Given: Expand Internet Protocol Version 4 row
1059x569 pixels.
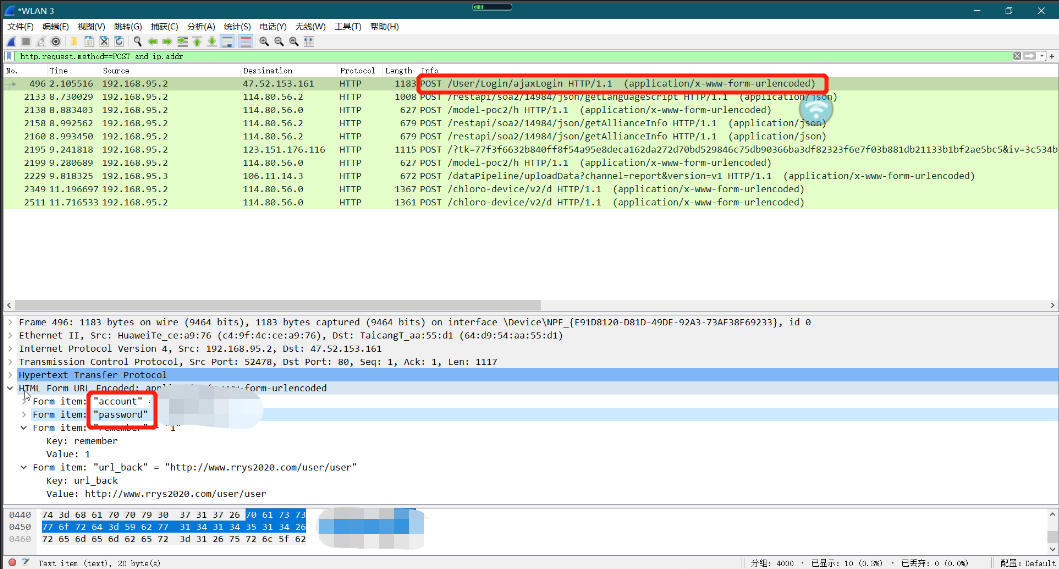Looking at the screenshot, I should coord(10,349).
